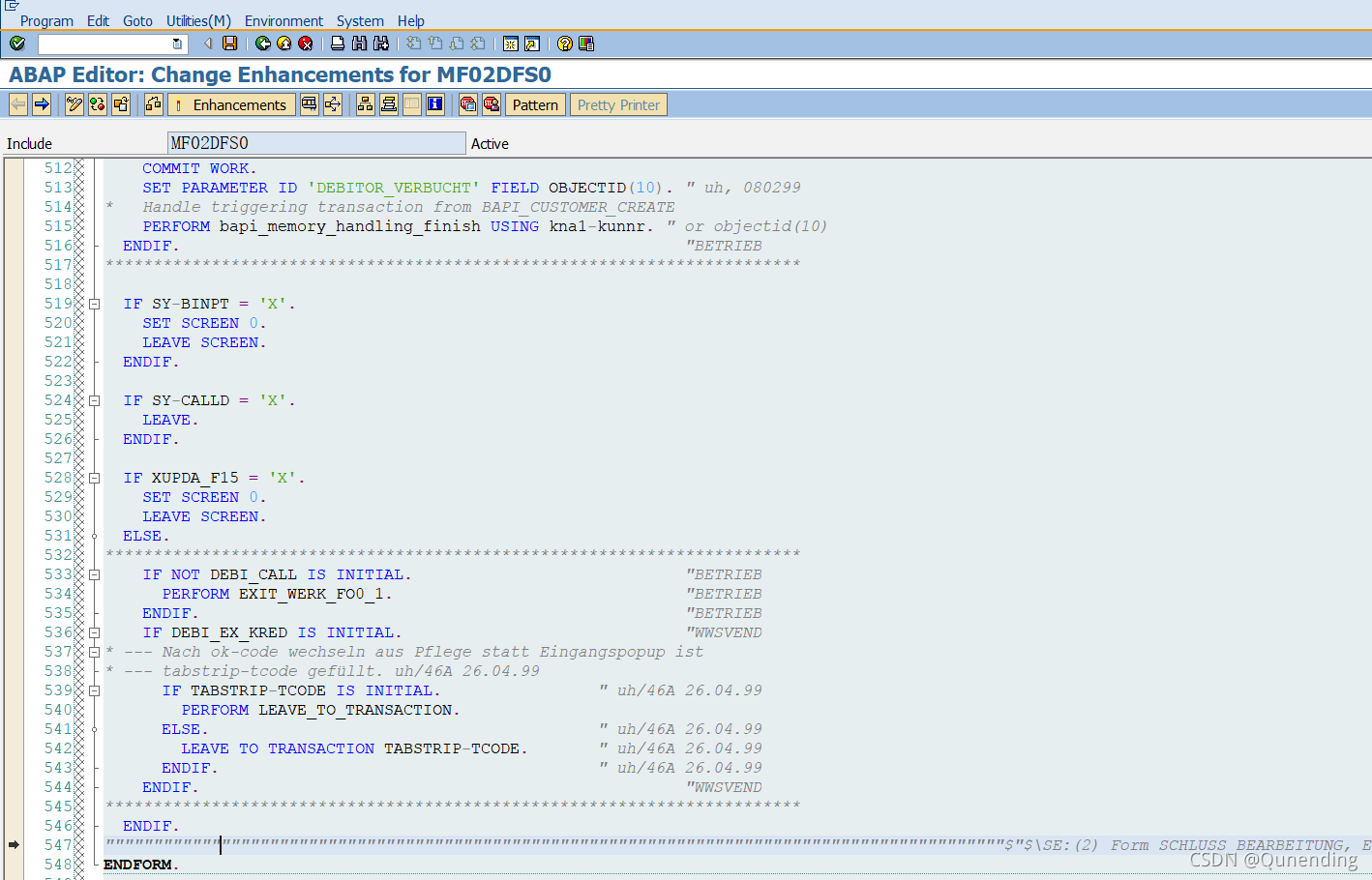Navigate forward with the blue right arrow
The height and width of the screenshot is (880, 1372).
(42, 104)
